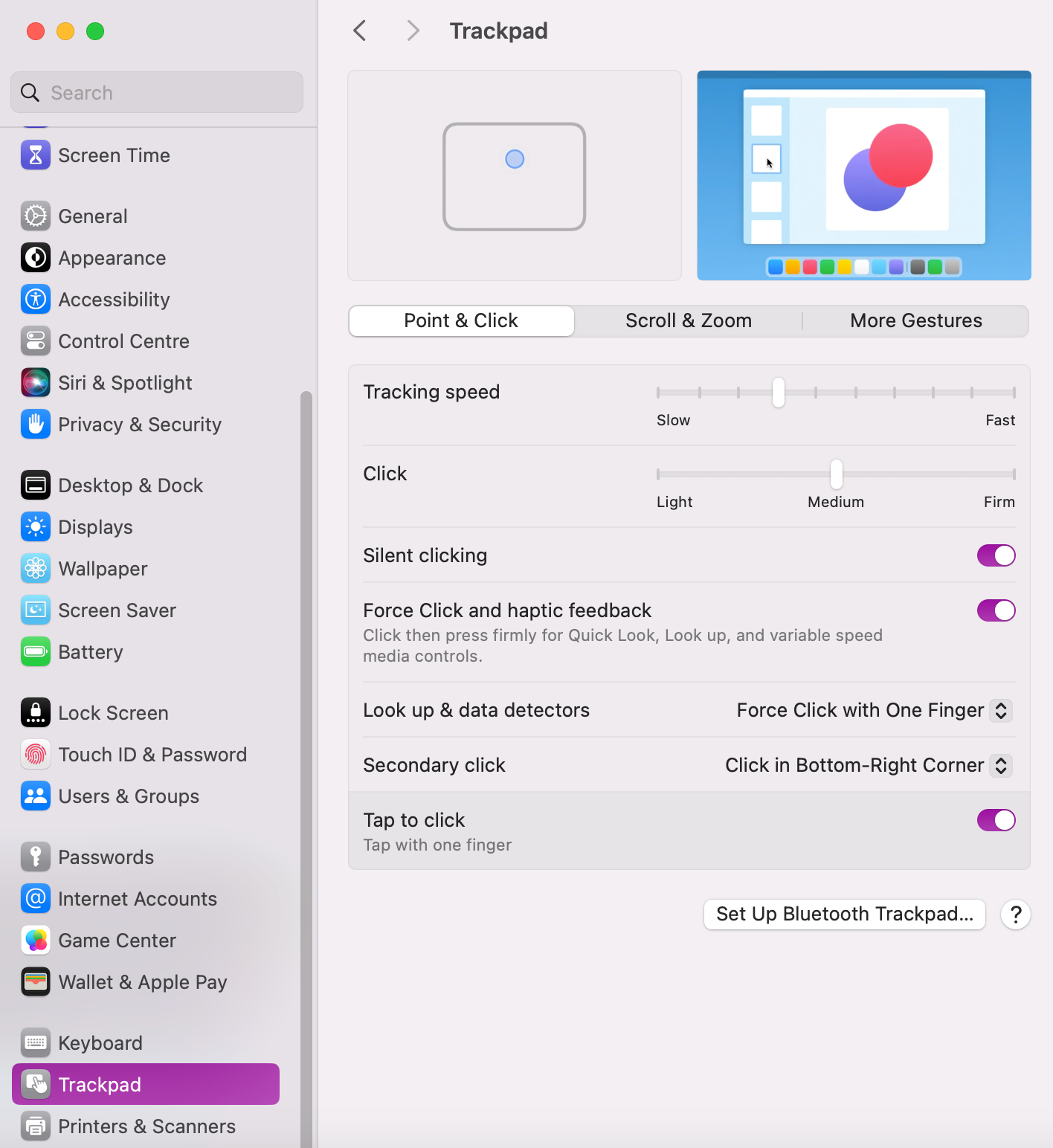Open the More Gestures tab
Screen dimensions: 1053x1148
(x=915, y=320)
